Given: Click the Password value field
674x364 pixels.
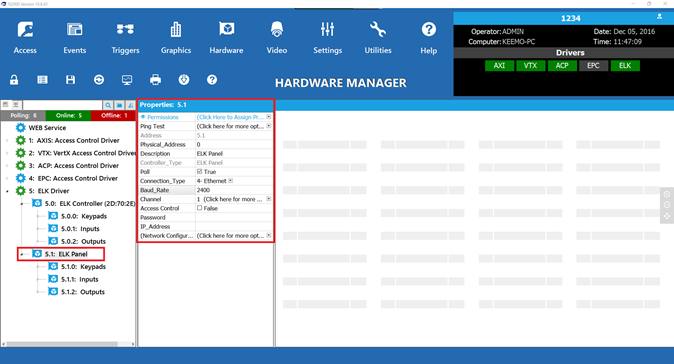Looking at the screenshot, I should point(234,217).
